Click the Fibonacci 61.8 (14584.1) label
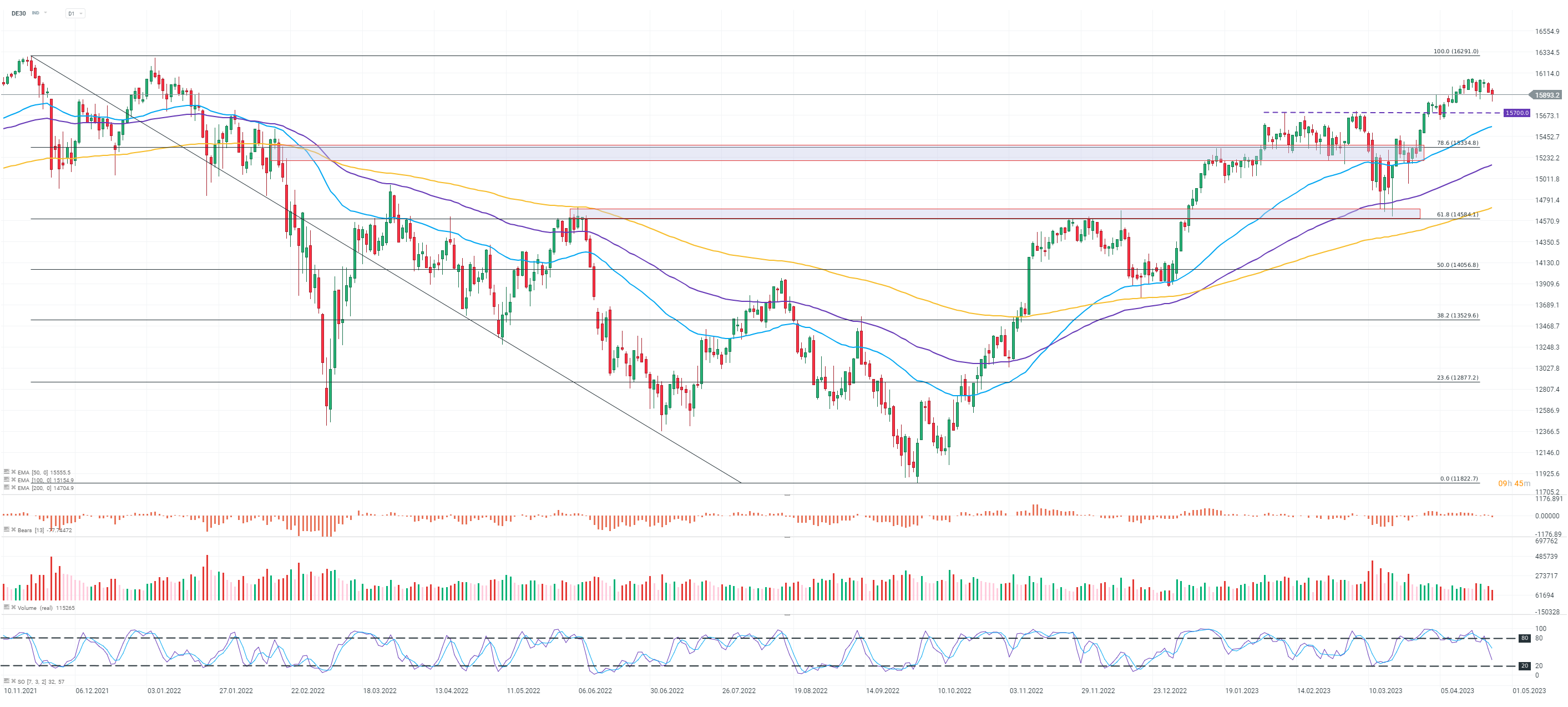The height and width of the screenshot is (707, 1568). point(1457,214)
